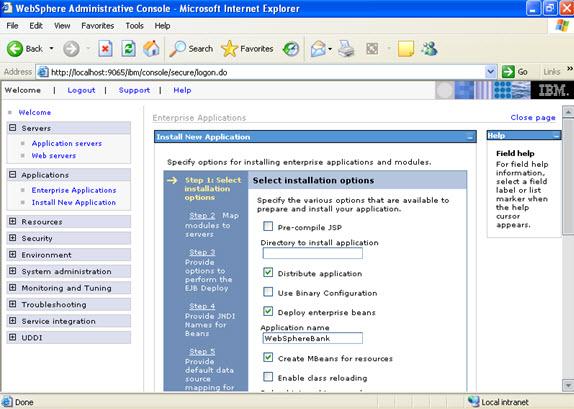The width and height of the screenshot is (574, 409).
Task: Open the Mail button dropdown arrow
Action: (330, 49)
